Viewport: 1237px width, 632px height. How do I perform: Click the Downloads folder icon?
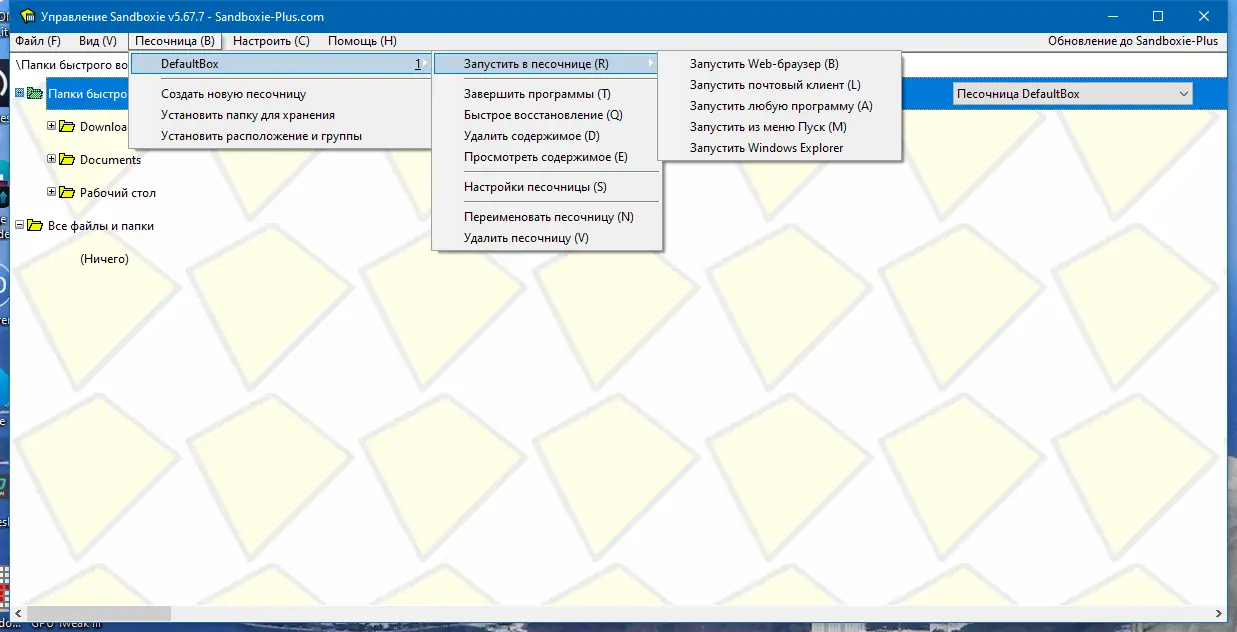[x=67, y=127]
